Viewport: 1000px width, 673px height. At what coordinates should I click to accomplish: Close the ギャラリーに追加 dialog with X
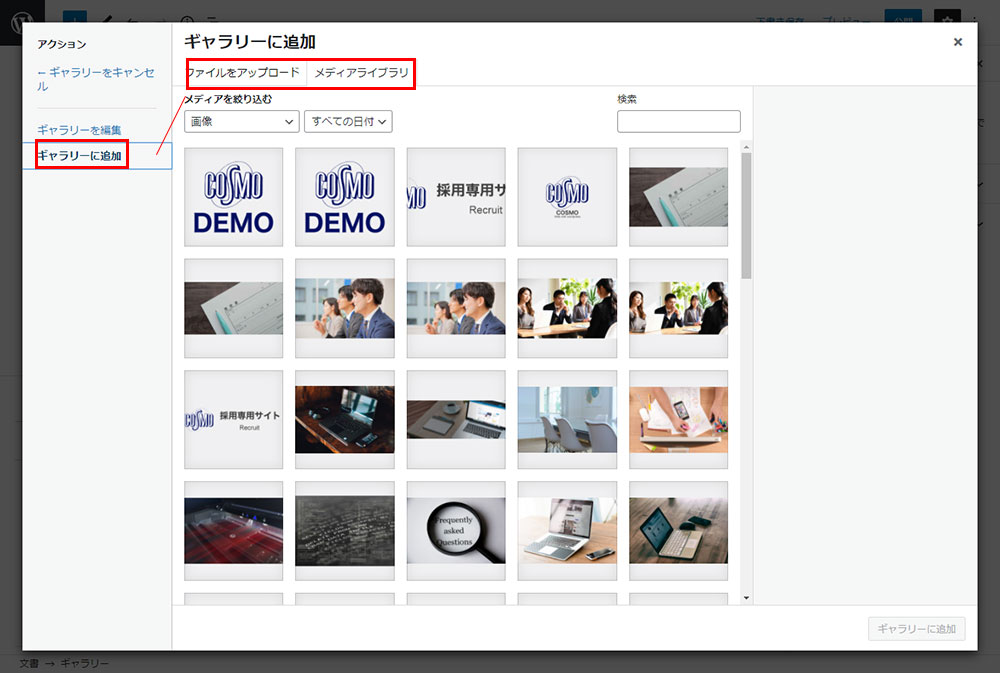point(957,42)
